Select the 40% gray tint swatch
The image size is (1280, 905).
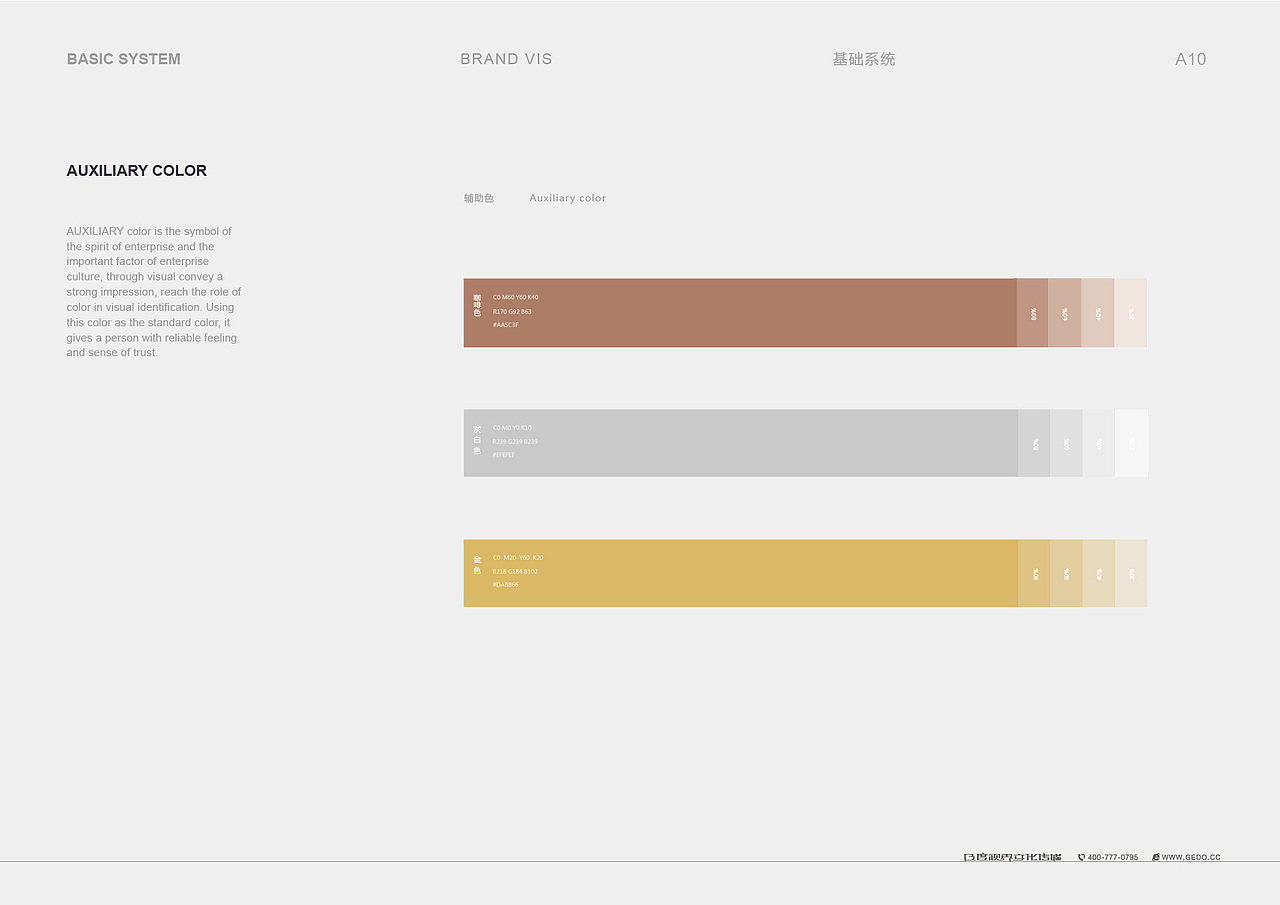point(1099,443)
